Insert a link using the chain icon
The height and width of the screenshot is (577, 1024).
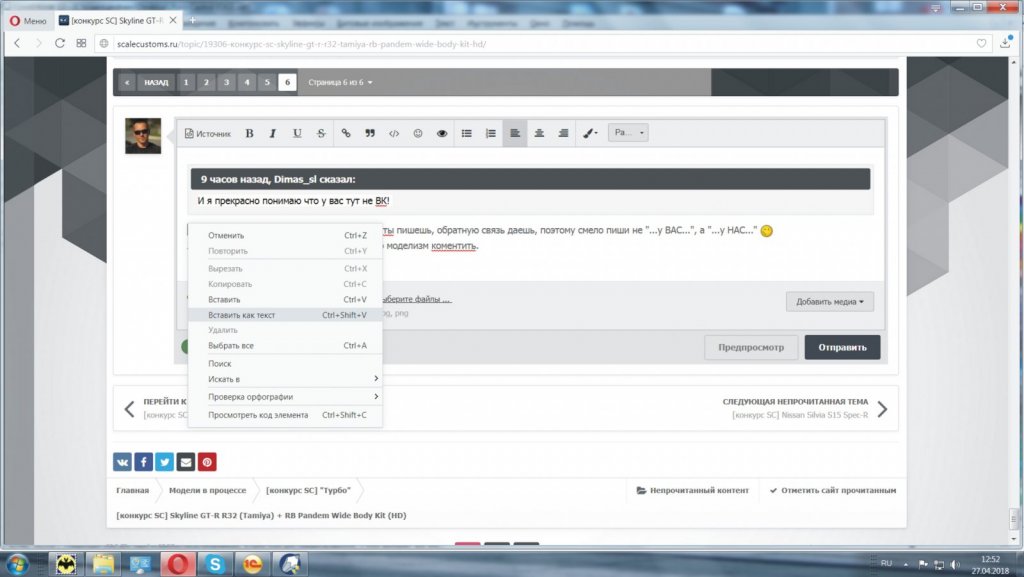pos(346,133)
